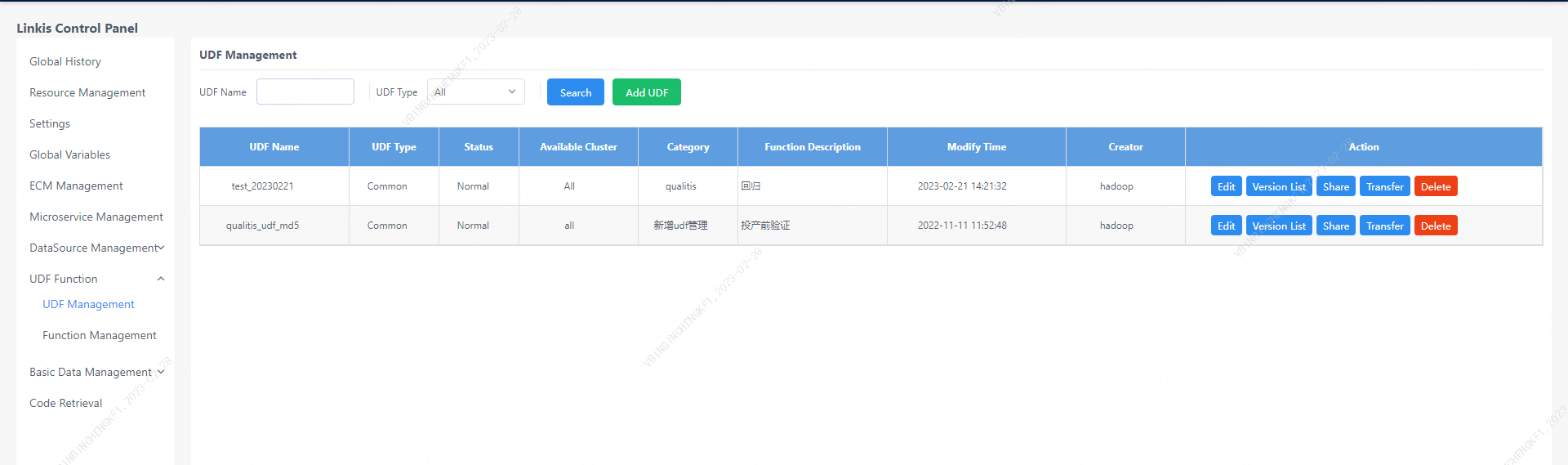Edit the test_20230221 UDF
The height and width of the screenshot is (465, 1568).
(1226, 186)
